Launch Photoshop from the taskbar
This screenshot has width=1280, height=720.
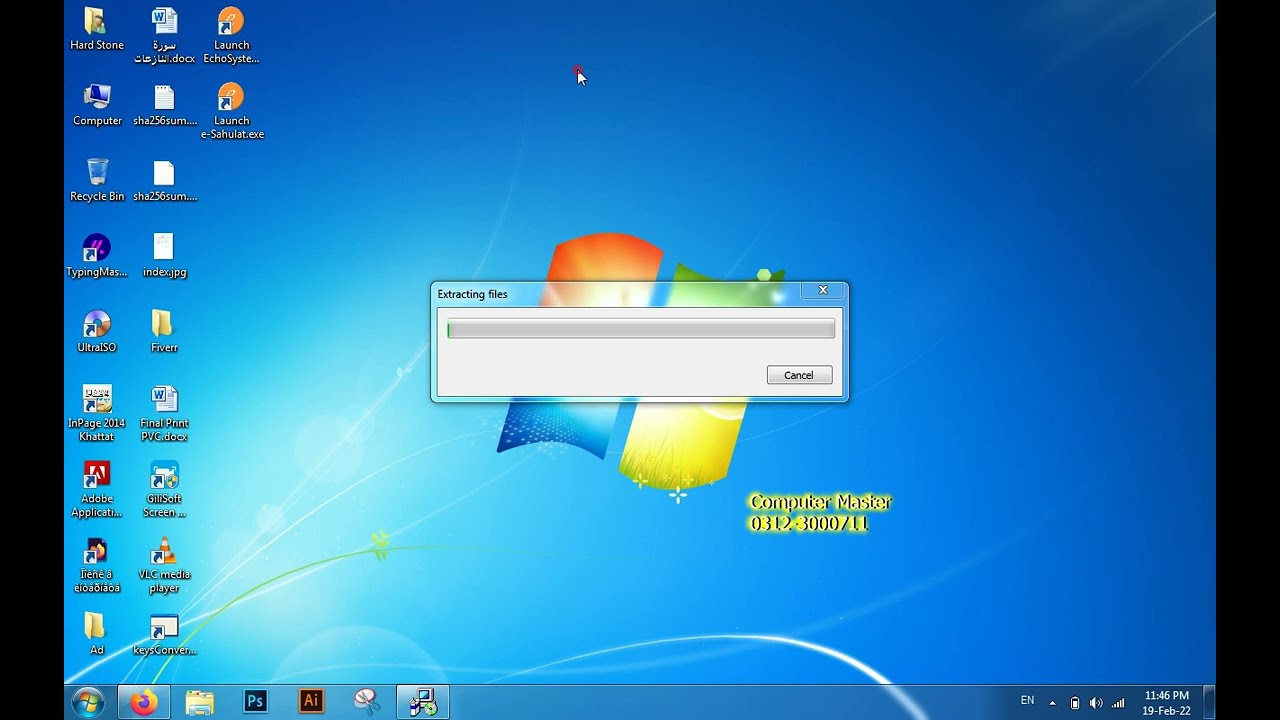click(x=256, y=703)
